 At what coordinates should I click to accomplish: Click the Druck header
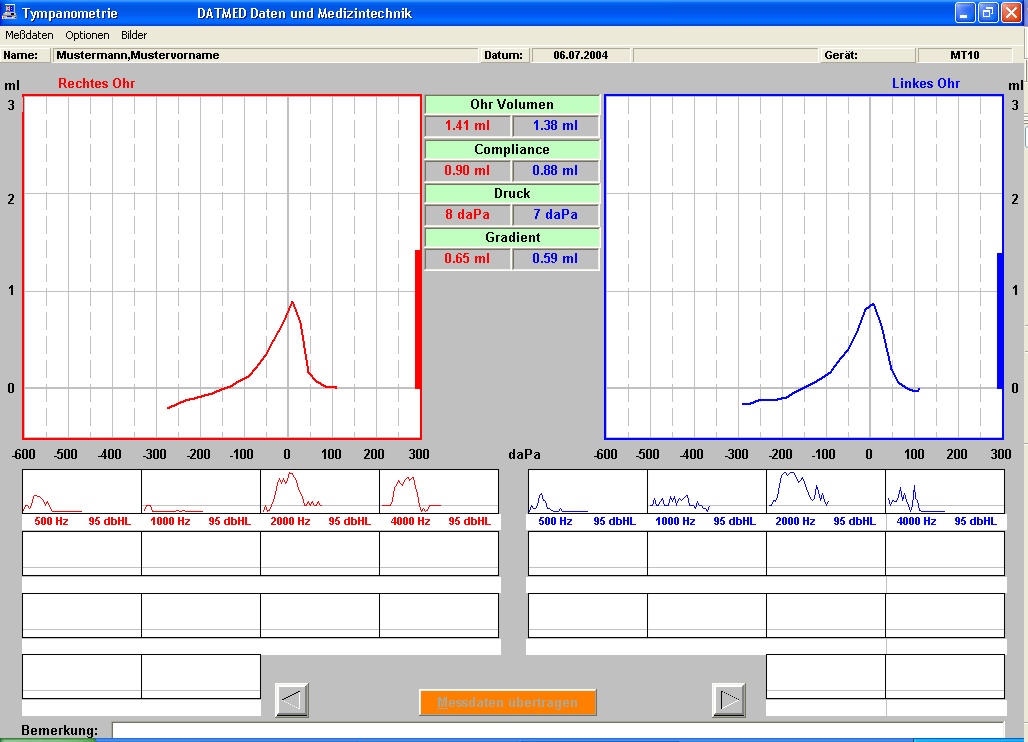[512, 193]
